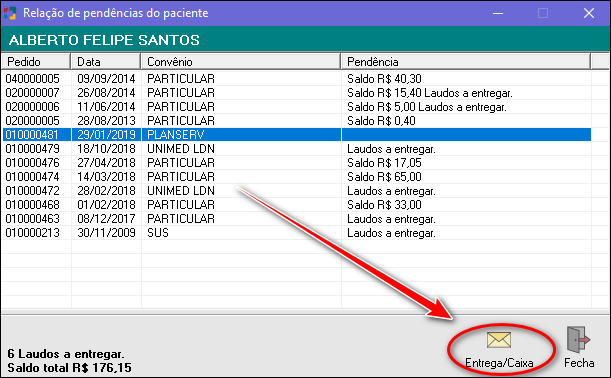Image resolution: width=611 pixels, height=378 pixels.
Task: Click Laudos a entregar for order 010000213
Action: click(391, 233)
